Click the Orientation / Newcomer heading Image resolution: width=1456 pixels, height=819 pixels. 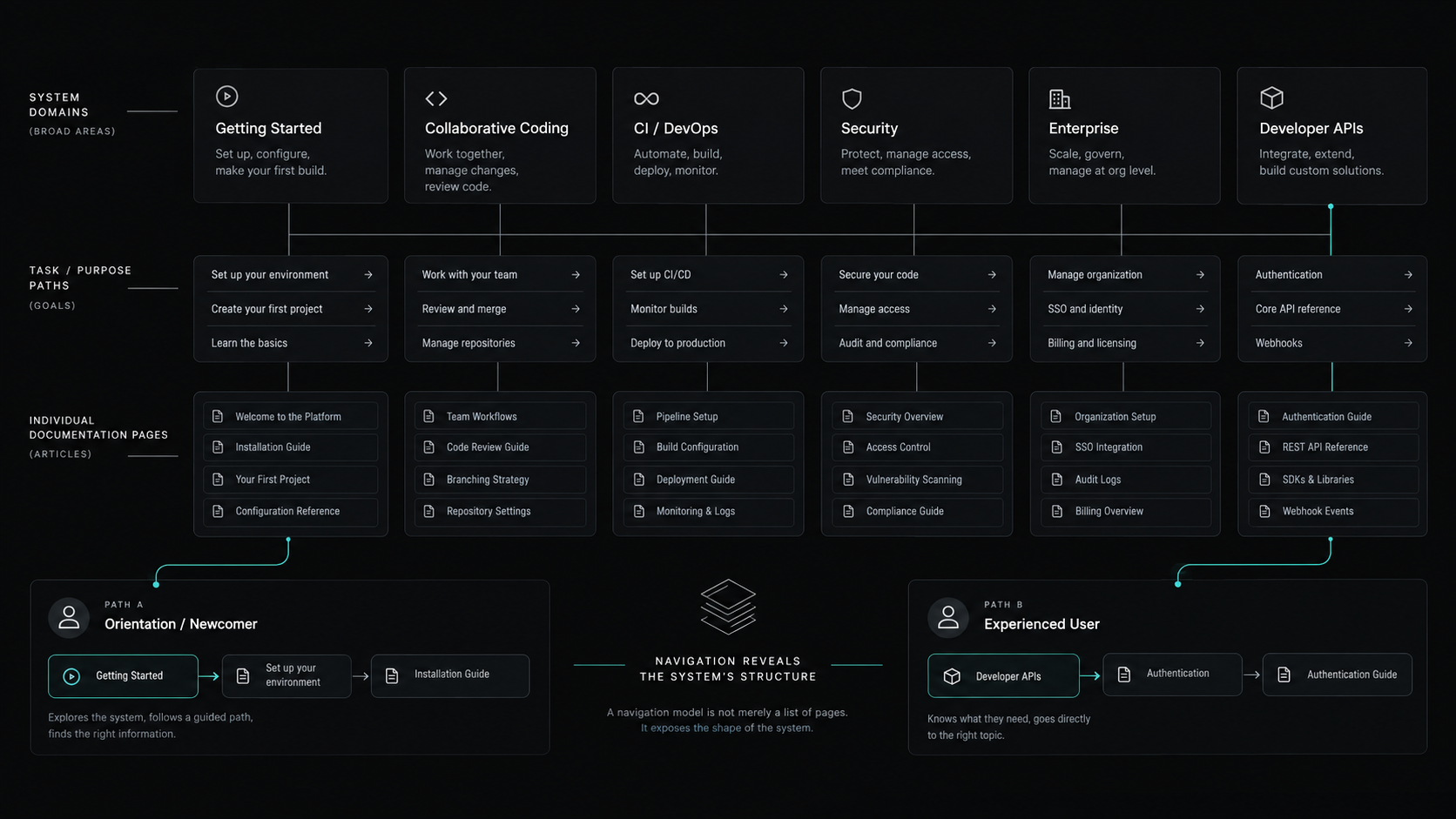click(x=181, y=624)
